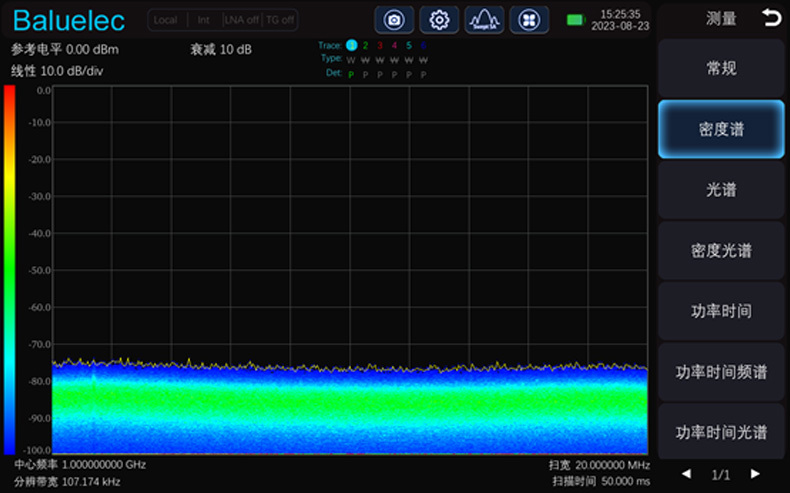Viewport: 790px width, 493px height.
Task: Select the Swept SA mode icon
Action: coord(484,20)
